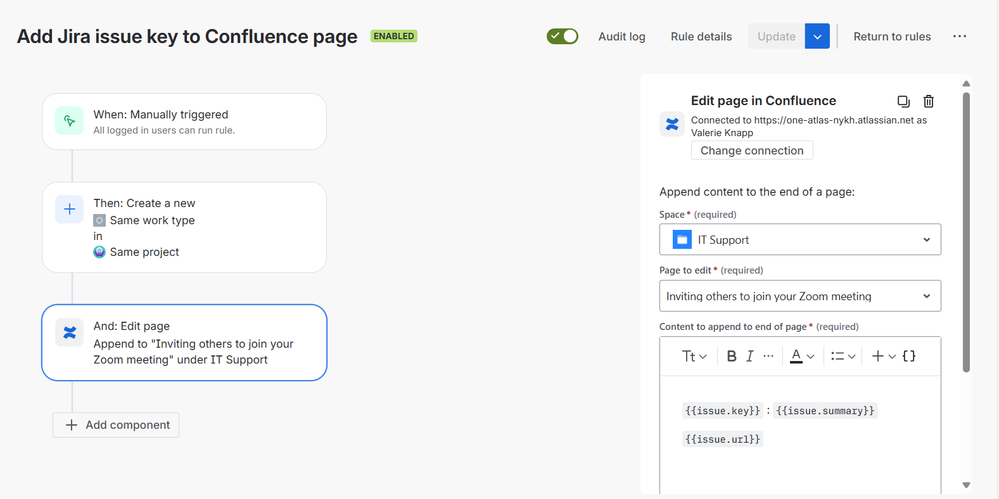Apply bold formatting
Screen dimensions: 999x499
coord(731,356)
